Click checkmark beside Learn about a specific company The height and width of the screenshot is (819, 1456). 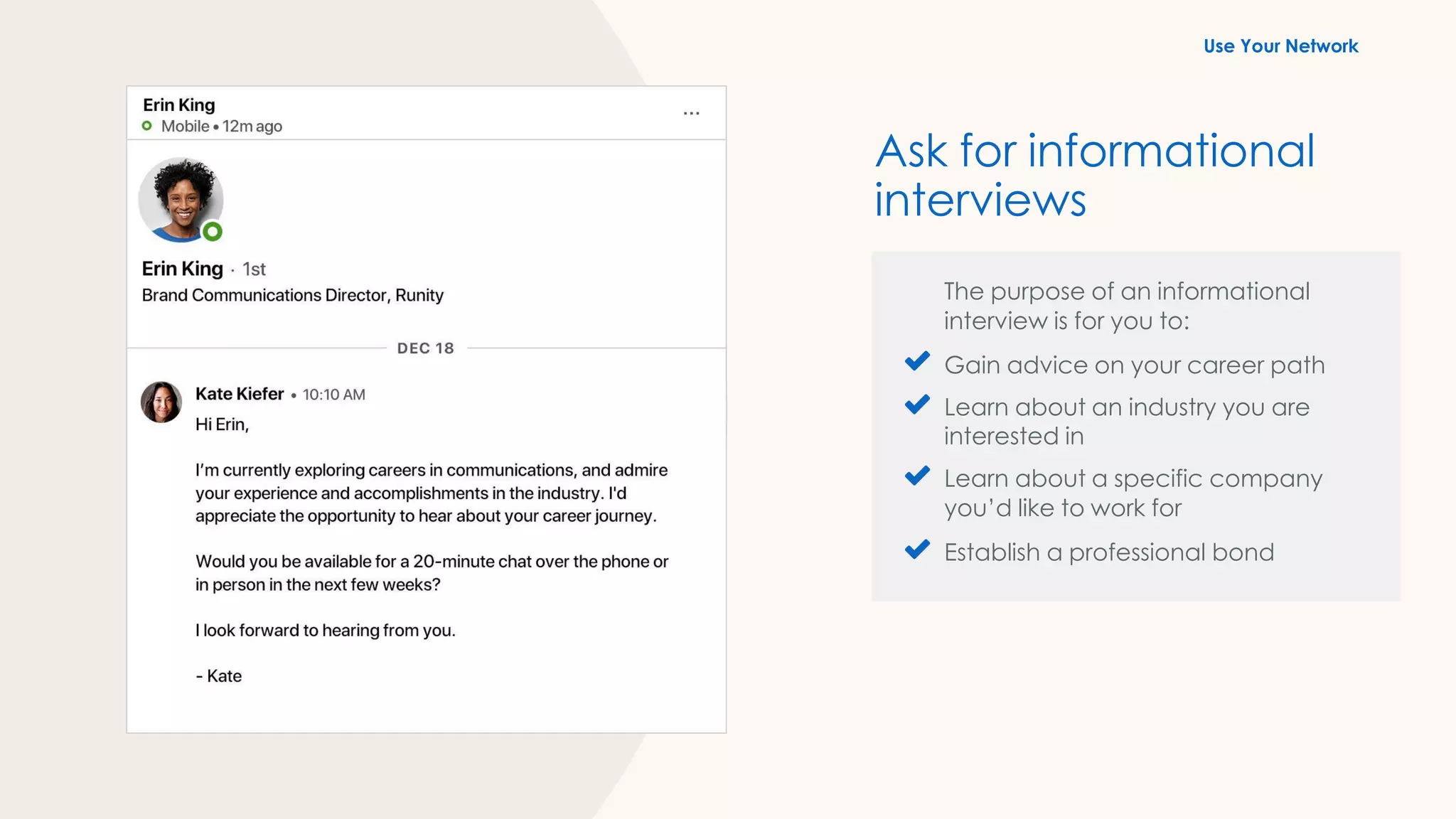(917, 476)
